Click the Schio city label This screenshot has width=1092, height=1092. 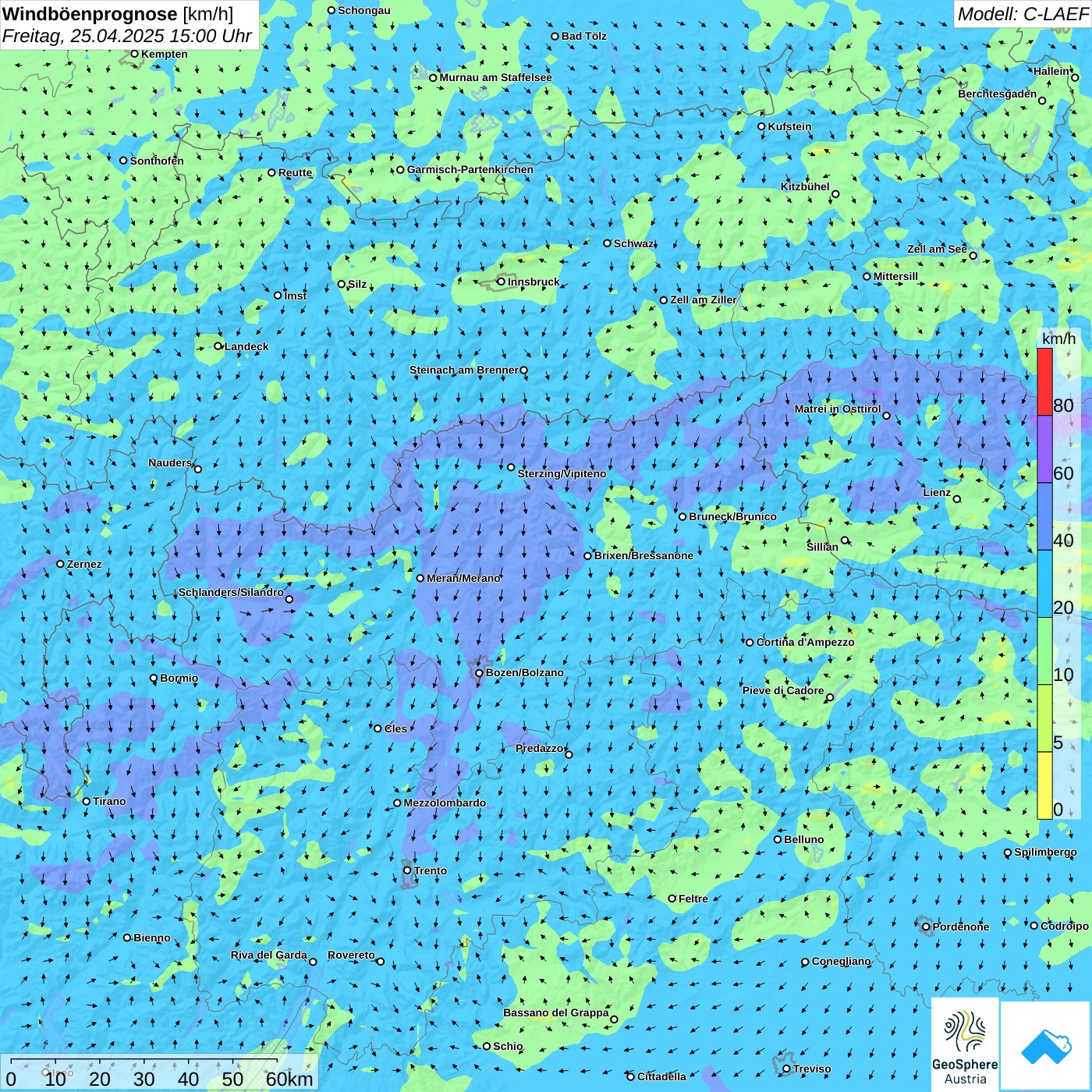click(508, 1047)
